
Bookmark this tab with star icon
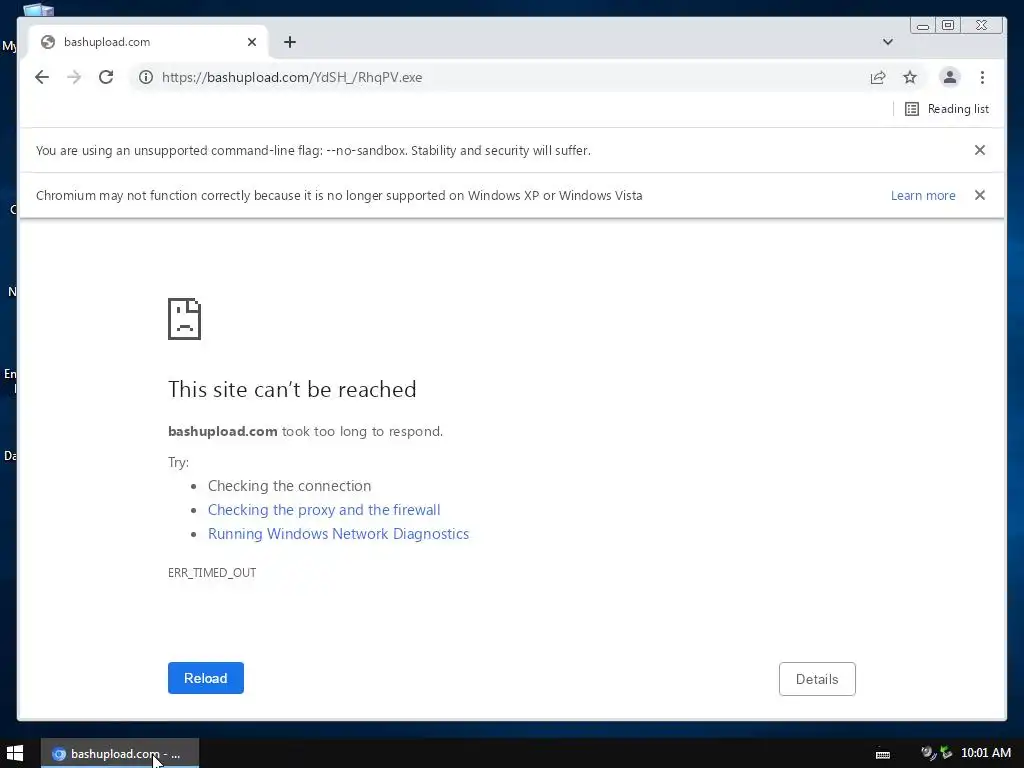pos(910,77)
